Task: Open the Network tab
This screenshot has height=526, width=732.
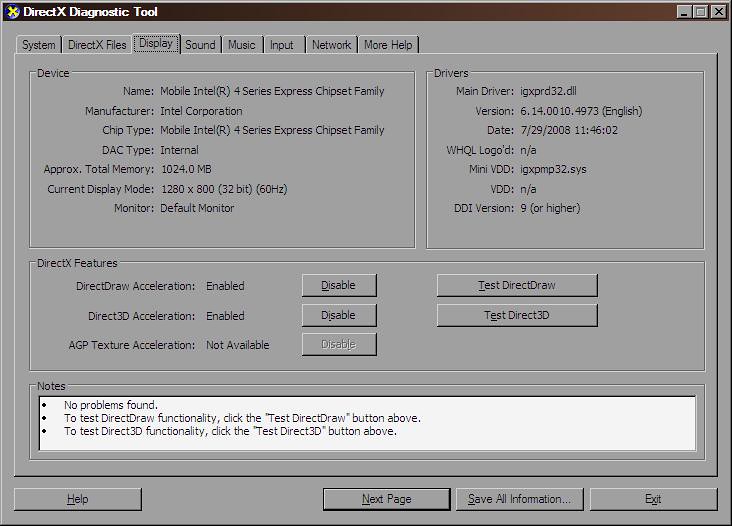Action: point(331,45)
